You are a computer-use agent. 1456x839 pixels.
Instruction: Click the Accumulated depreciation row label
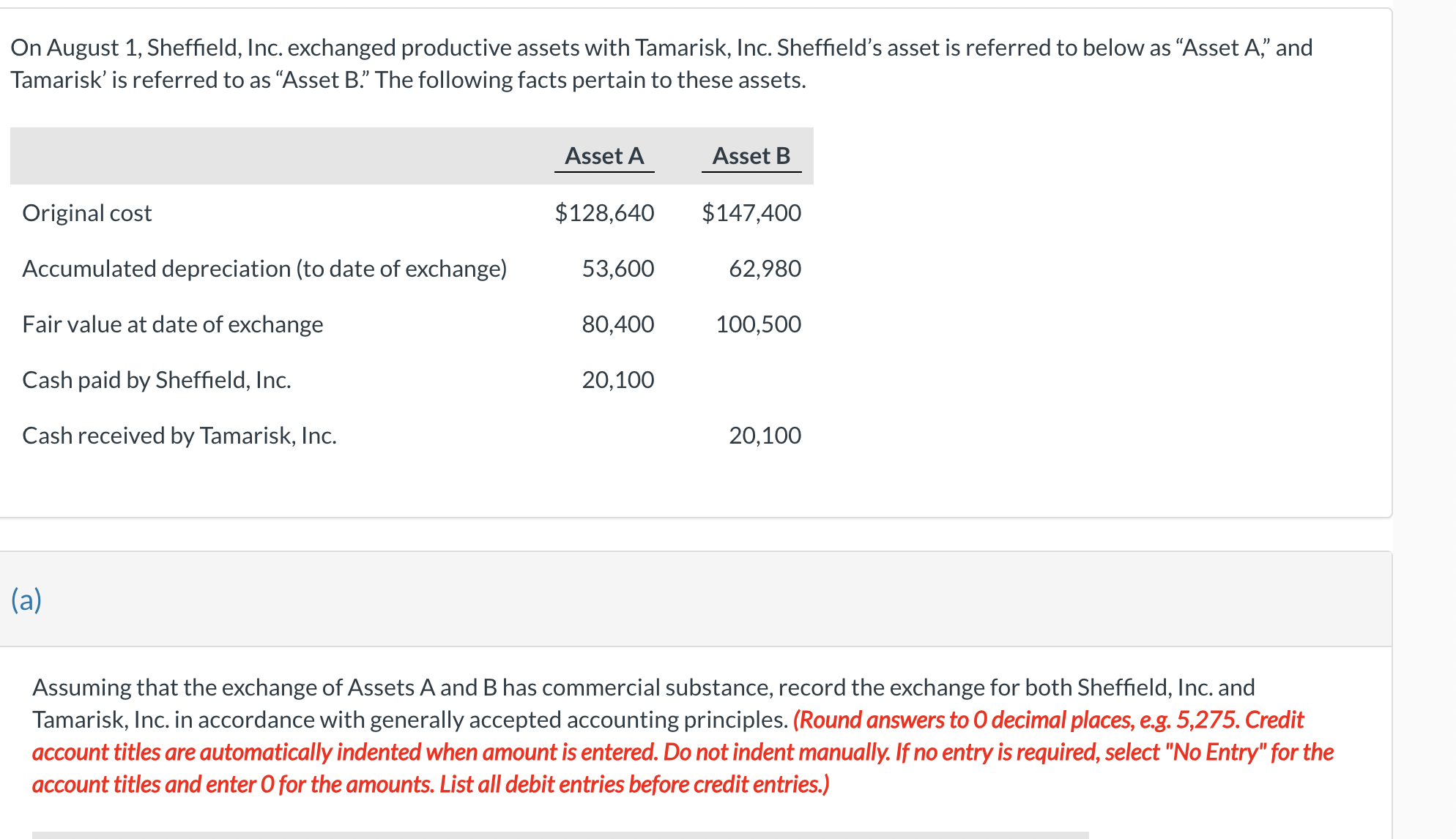pyautogui.click(x=264, y=269)
